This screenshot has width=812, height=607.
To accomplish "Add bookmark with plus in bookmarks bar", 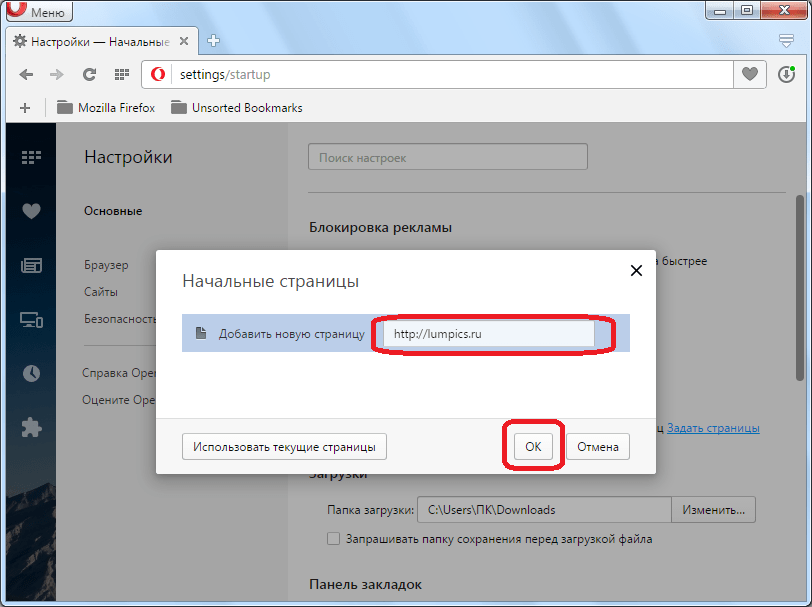I will pos(25,108).
